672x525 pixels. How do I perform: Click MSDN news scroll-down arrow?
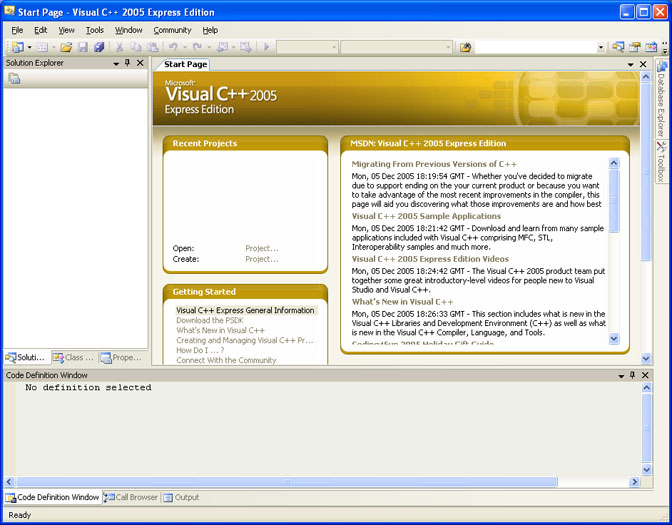click(614, 339)
